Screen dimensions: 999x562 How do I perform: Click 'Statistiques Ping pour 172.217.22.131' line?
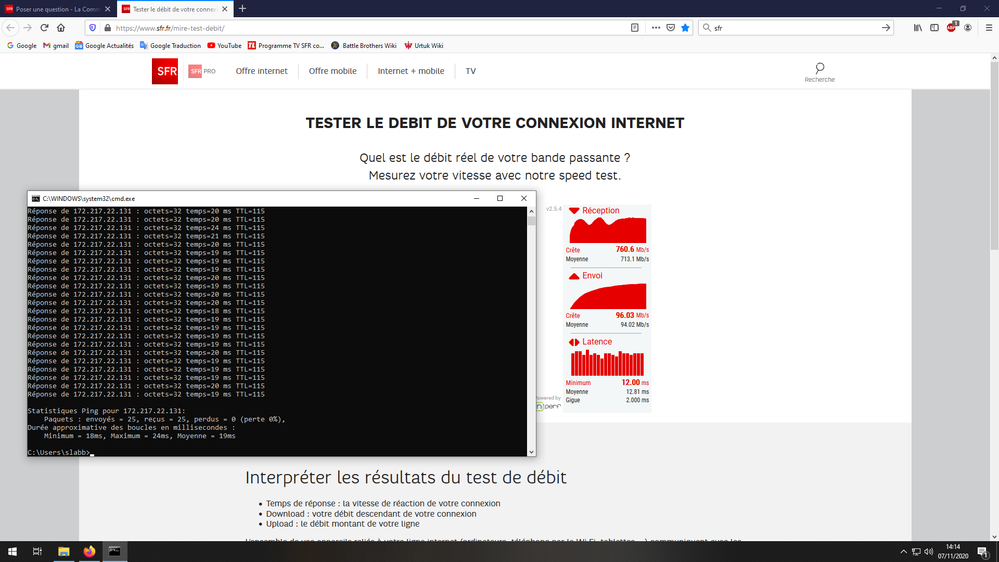tap(106, 411)
